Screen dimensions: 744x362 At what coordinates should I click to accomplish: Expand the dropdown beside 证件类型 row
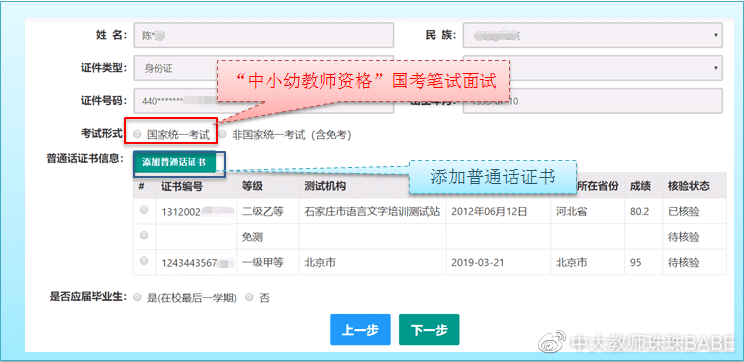pos(593,68)
